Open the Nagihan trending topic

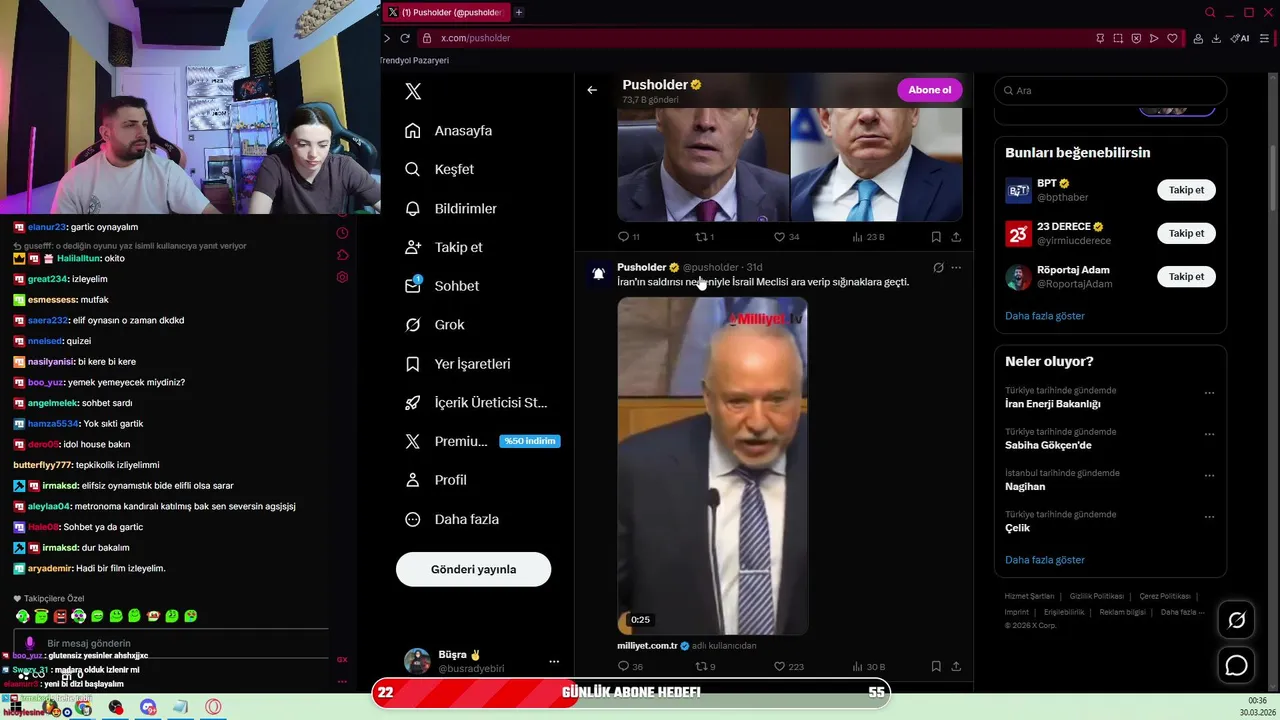point(1025,486)
